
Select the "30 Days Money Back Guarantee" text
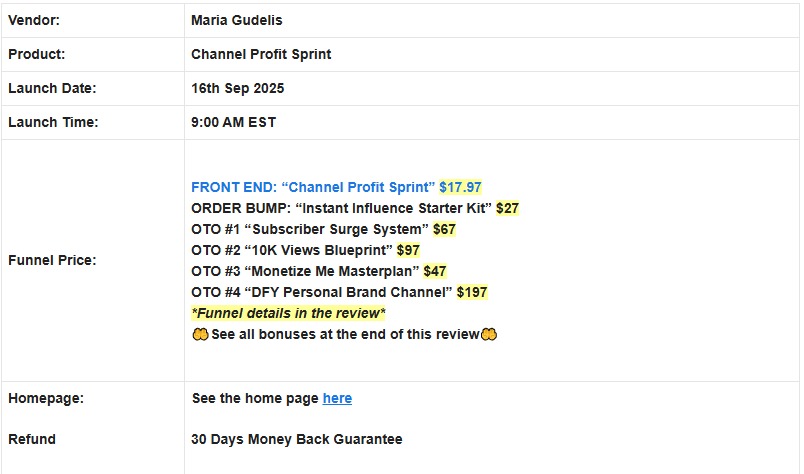(x=296, y=439)
